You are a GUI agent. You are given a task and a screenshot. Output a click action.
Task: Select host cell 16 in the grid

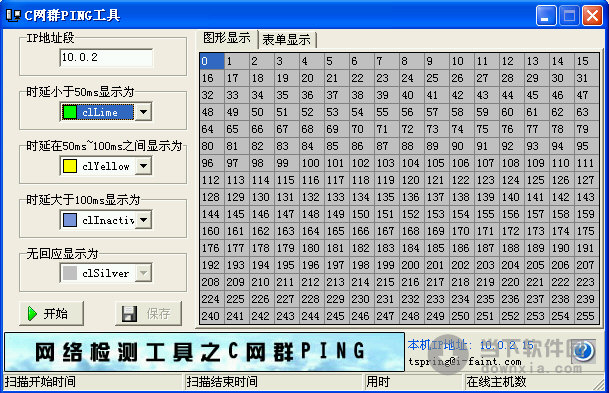(x=212, y=78)
